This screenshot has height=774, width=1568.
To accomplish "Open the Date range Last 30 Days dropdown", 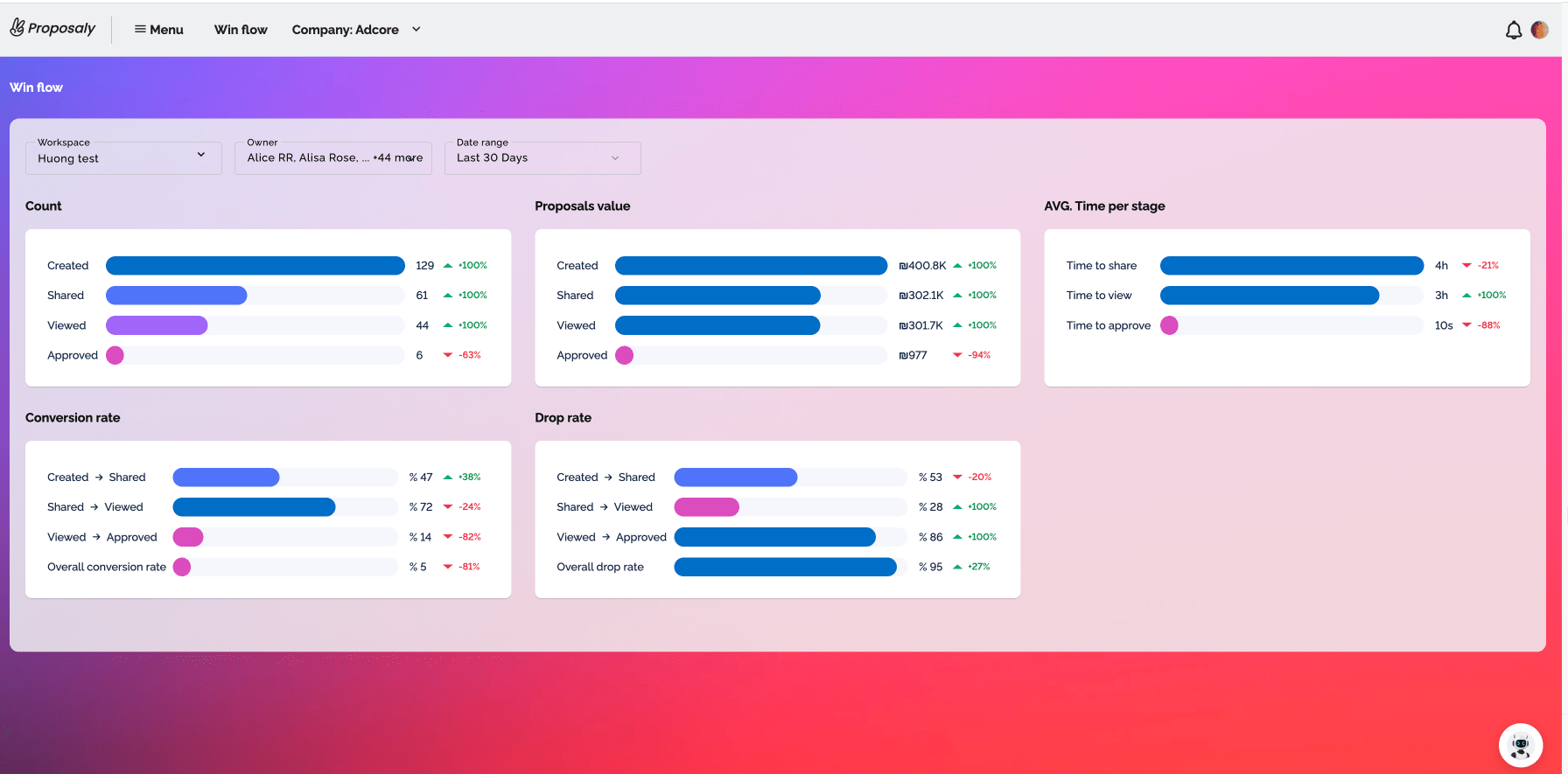I will [x=542, y=157].
